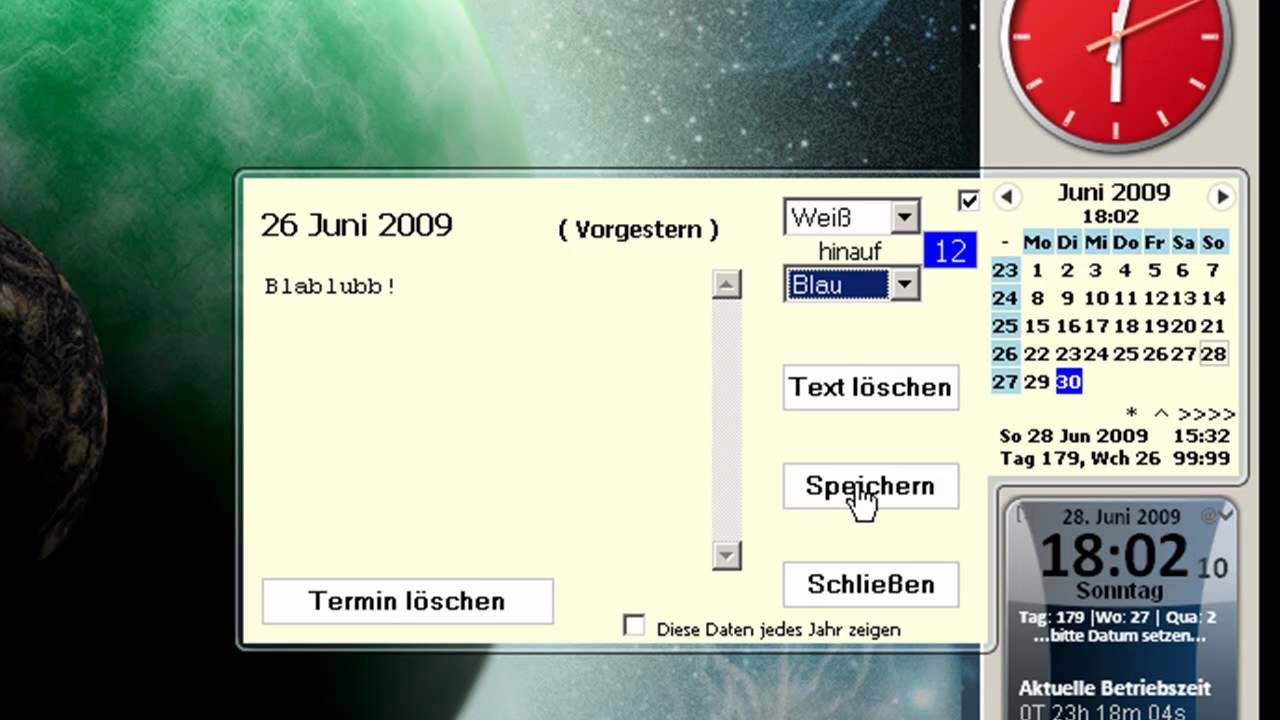Image resolution: width=1280 pixels, height=720 pixels.
Task: Click week number 23 in calendar
Action: pos(1005,270)
